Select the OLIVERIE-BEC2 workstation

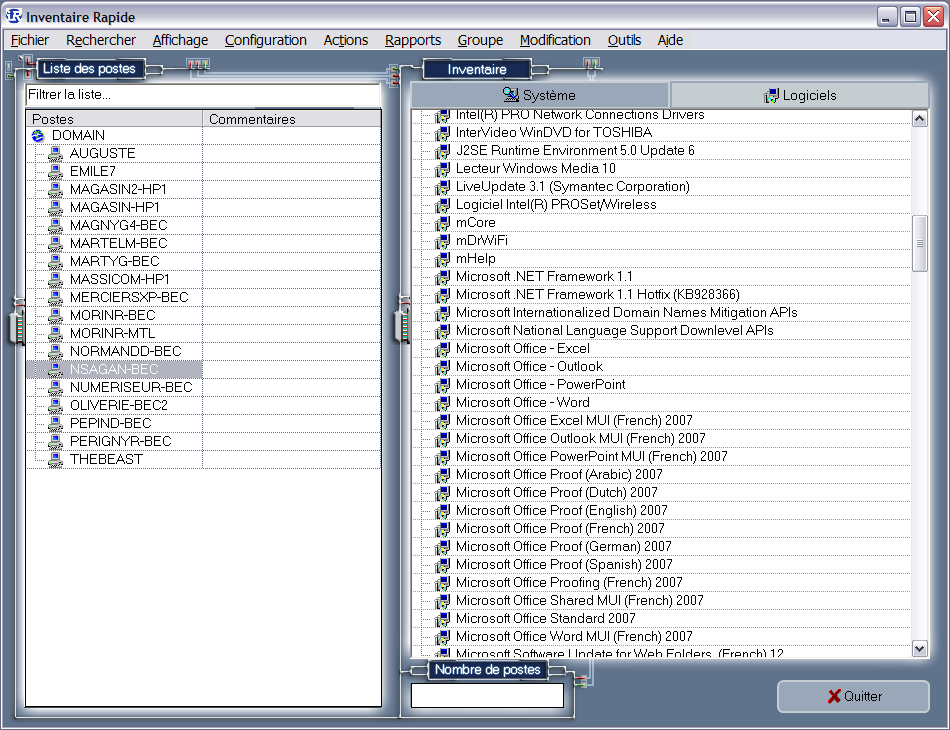click(119, 405)
